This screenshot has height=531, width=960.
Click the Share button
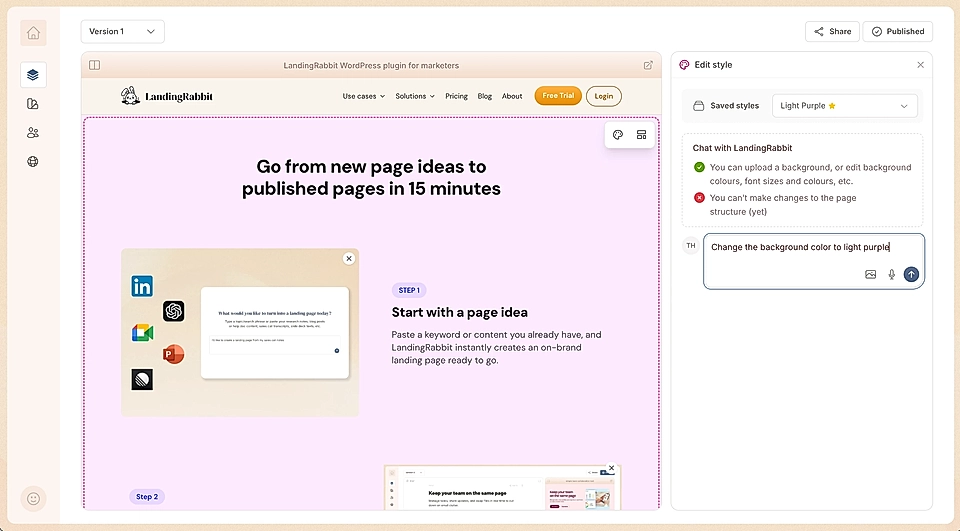point(832,31)
